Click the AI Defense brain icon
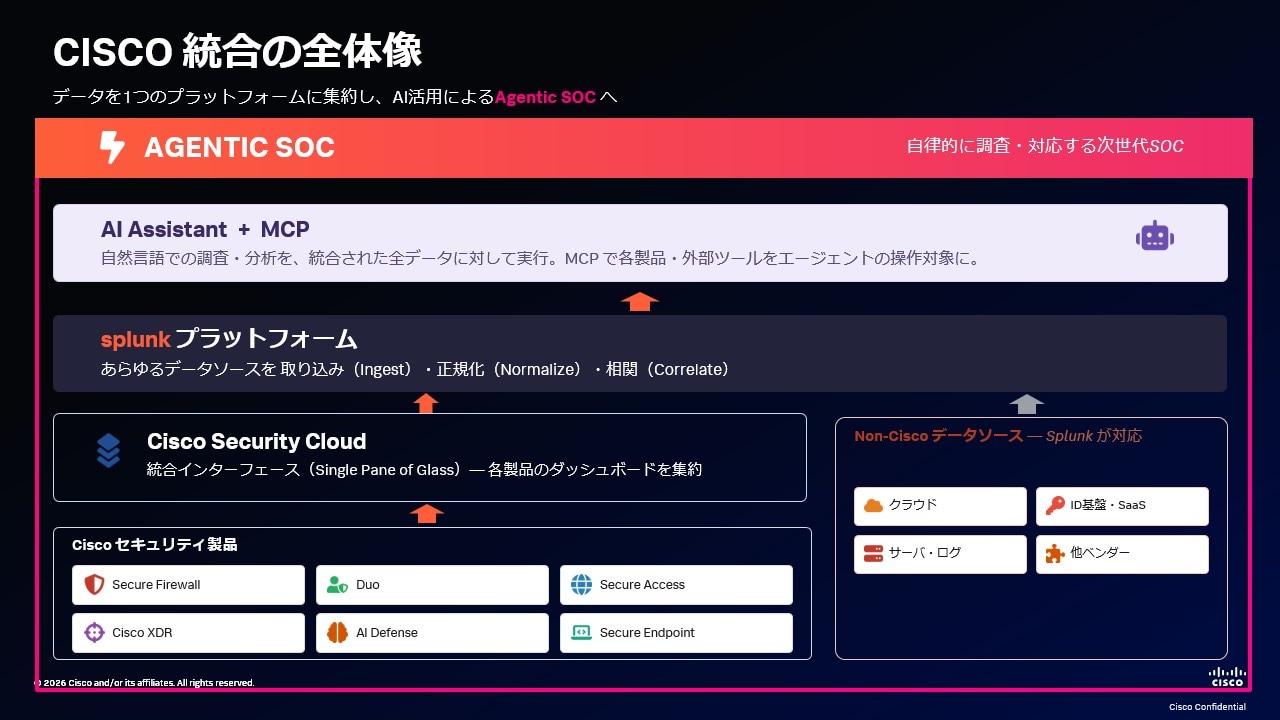The image size is (1280, 720). point(338,633)
